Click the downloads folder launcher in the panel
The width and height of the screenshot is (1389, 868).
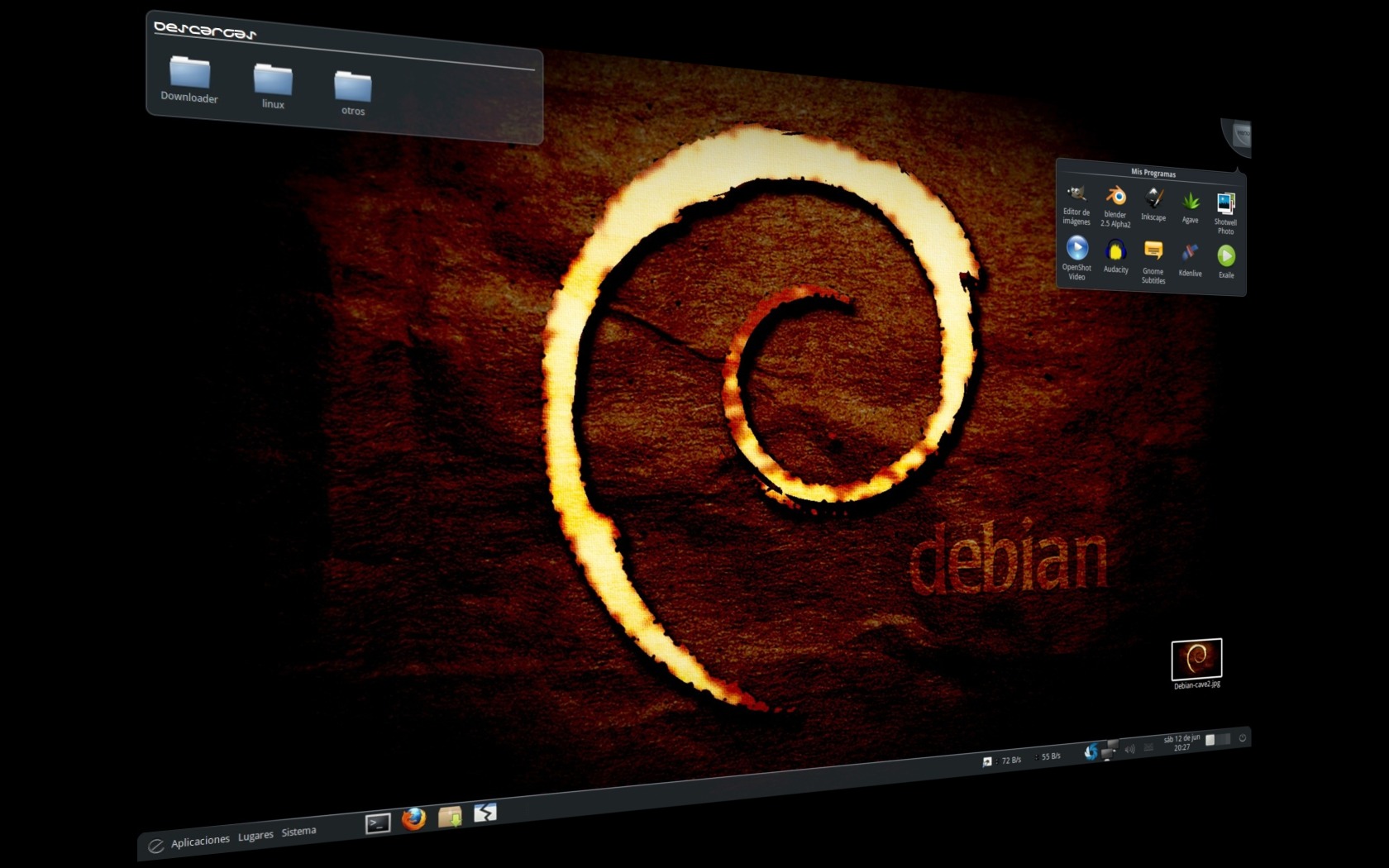point(450,817)
